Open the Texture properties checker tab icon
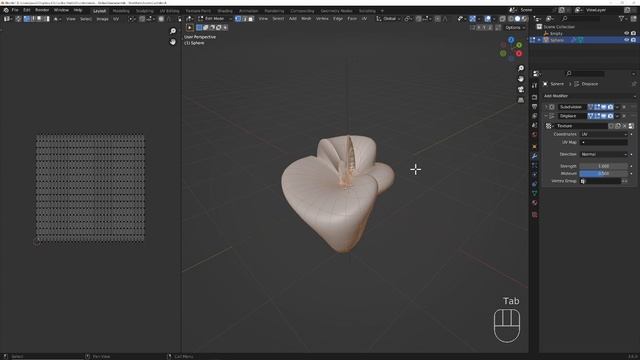 [x=534, y=215]
